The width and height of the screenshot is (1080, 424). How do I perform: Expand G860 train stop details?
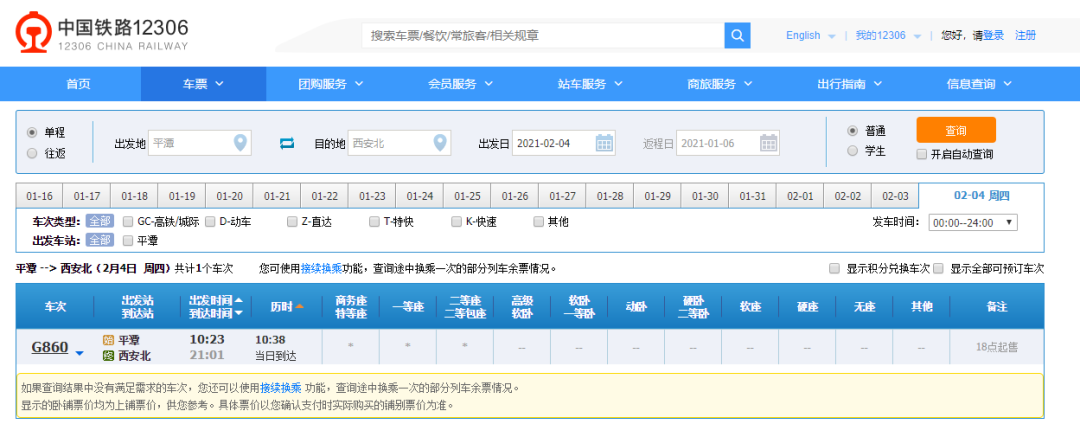tap(80, 351)
